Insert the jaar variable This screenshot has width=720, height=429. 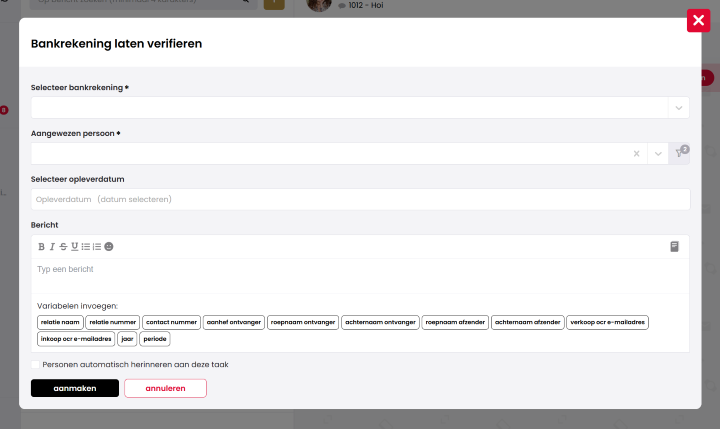127,339
